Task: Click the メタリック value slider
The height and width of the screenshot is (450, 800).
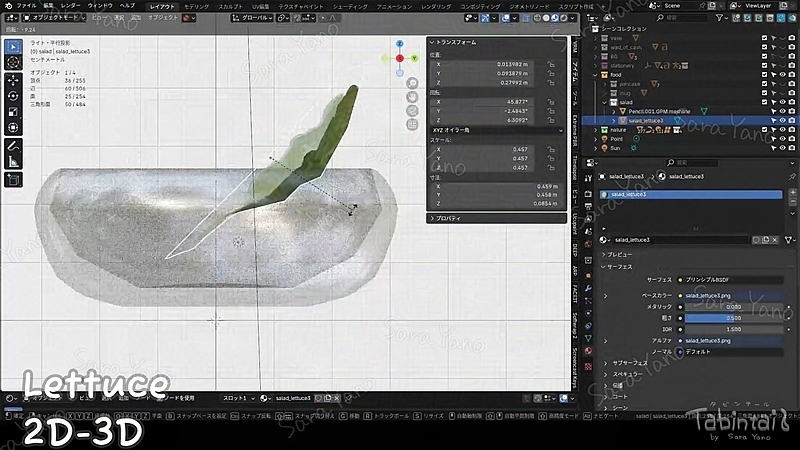Action: [x=733, y=307]
